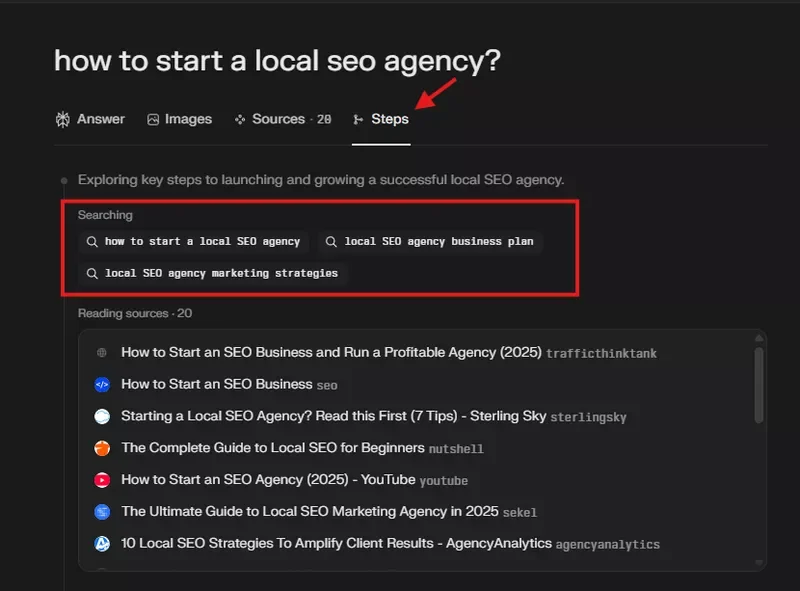Open the YouTube SEO Agency video link
Image resolution: width=800 pixels, height=591 pixels.
pyautogui.click(x=268, y=480)
